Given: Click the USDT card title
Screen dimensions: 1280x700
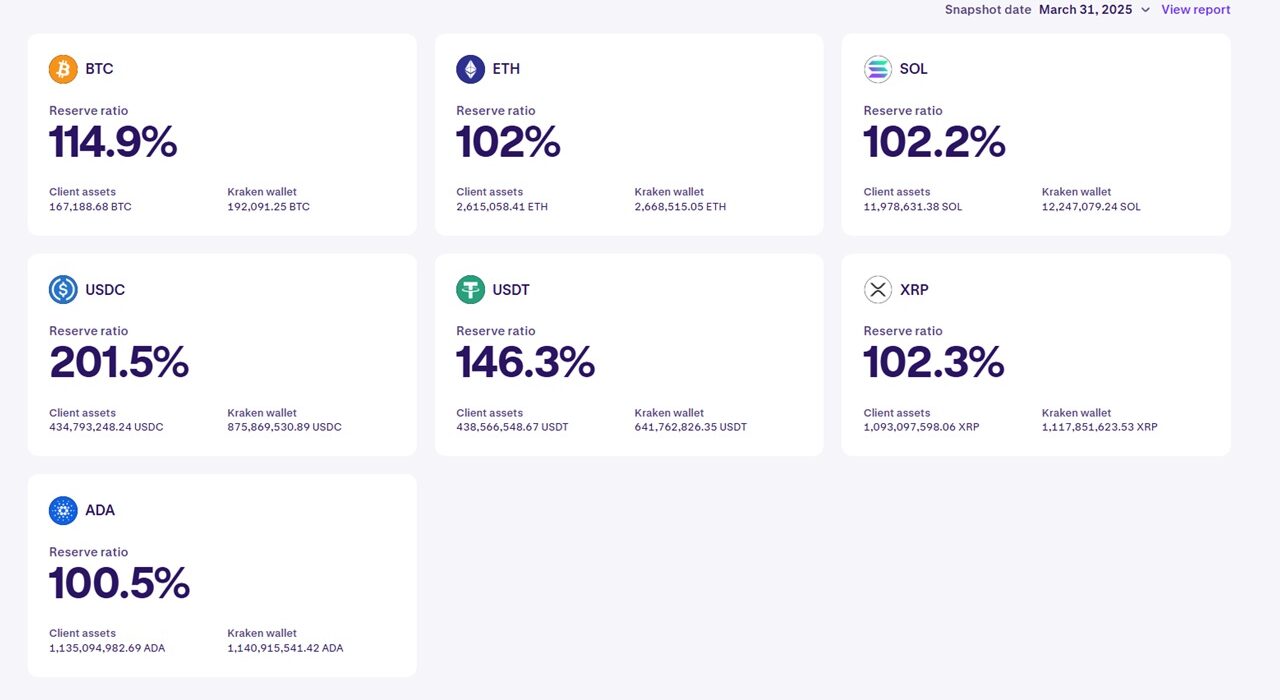Looking at the screenshot, I should click(x=511, y=290).
